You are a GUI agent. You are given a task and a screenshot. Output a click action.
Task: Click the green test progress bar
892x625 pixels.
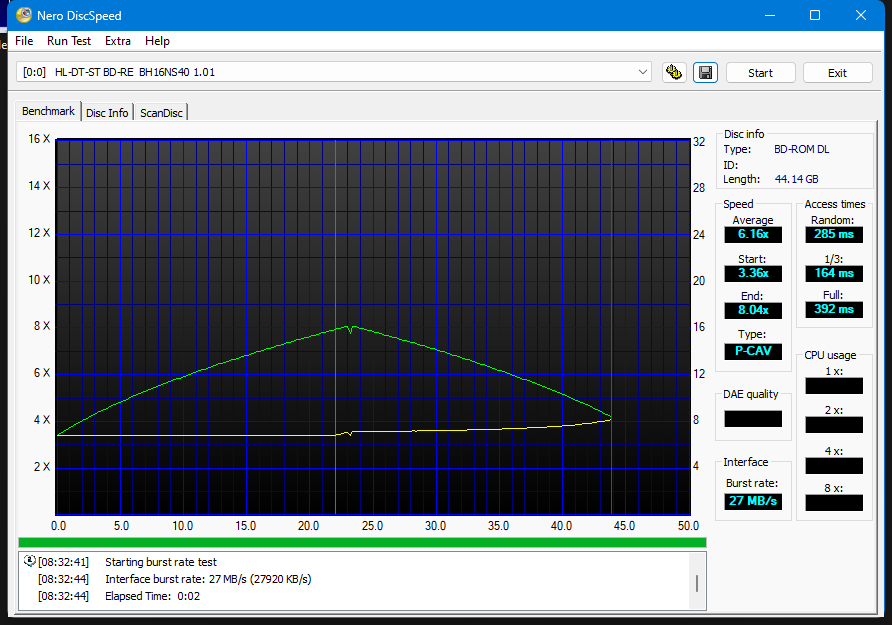pyautogui.click(x=362, y=543)
